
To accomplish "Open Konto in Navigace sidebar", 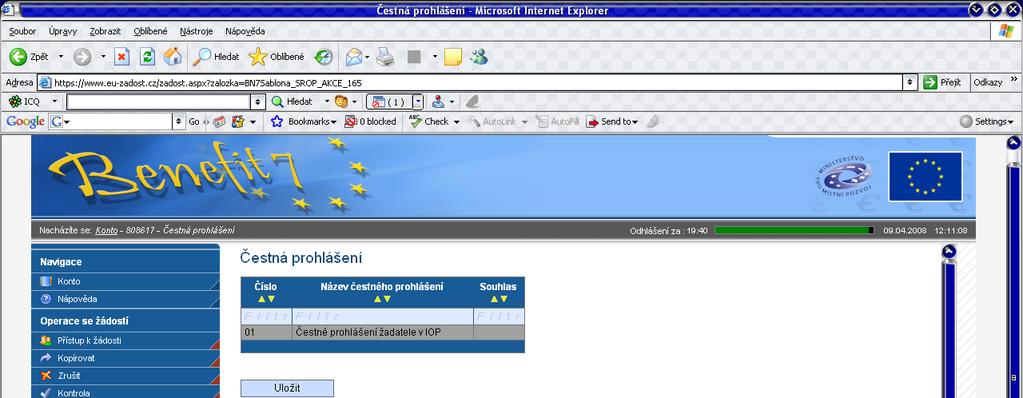I will 125,282.
